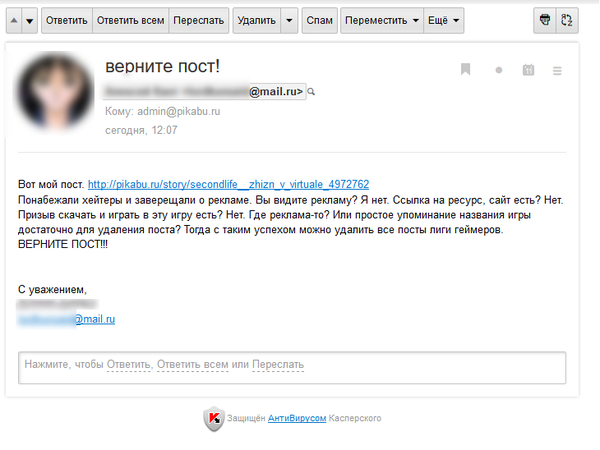This screenshot has width=600, height=450.
Task: Click search icon next to sender address
Action: 312,91
